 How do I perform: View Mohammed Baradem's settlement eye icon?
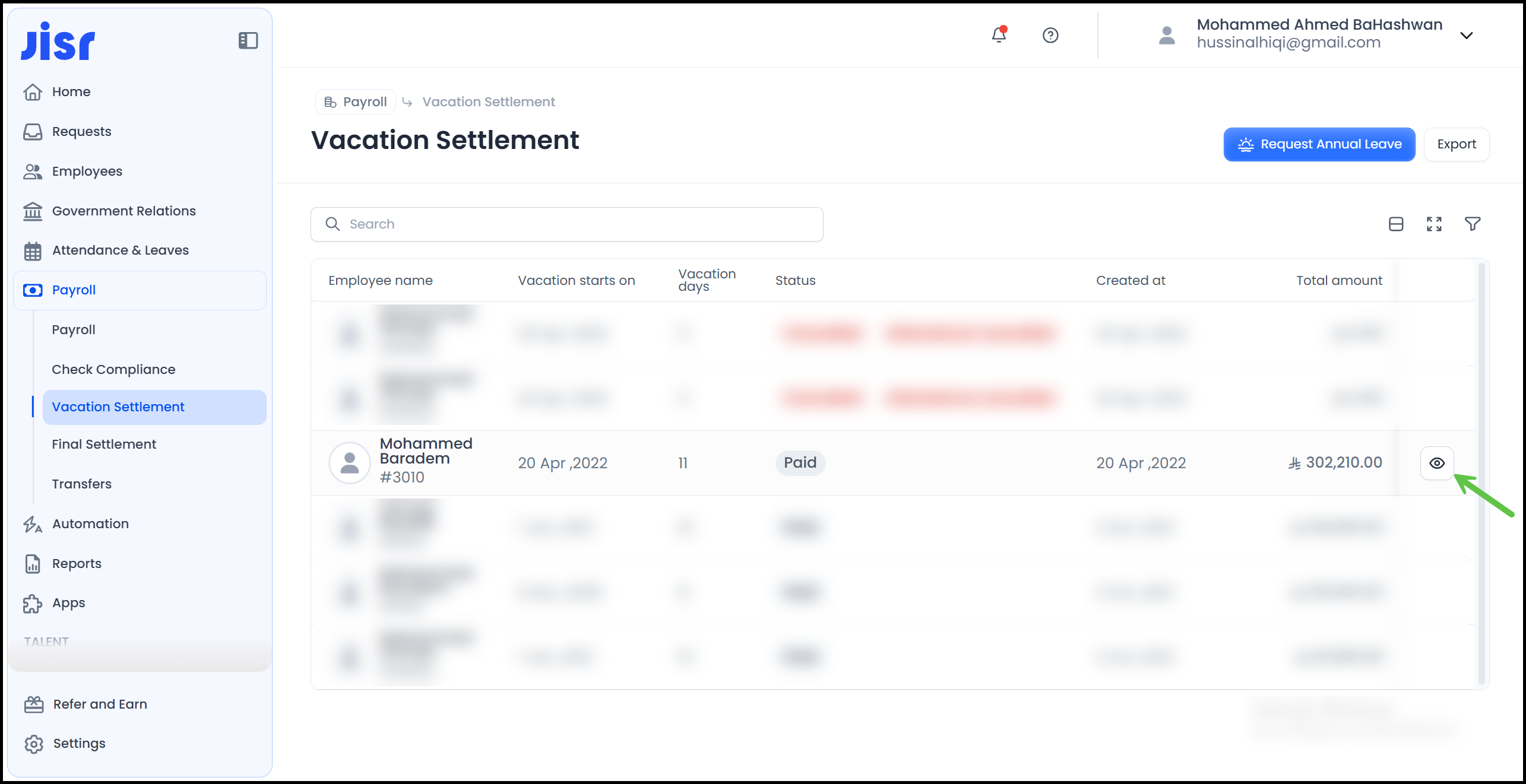(x=1436, y=463)
